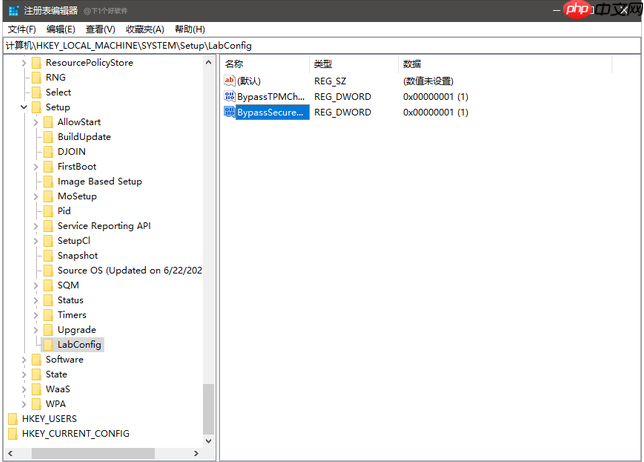This screenshot has height=462, width=644.
Task: Expand the Timers key
Action: click(36, 315)
